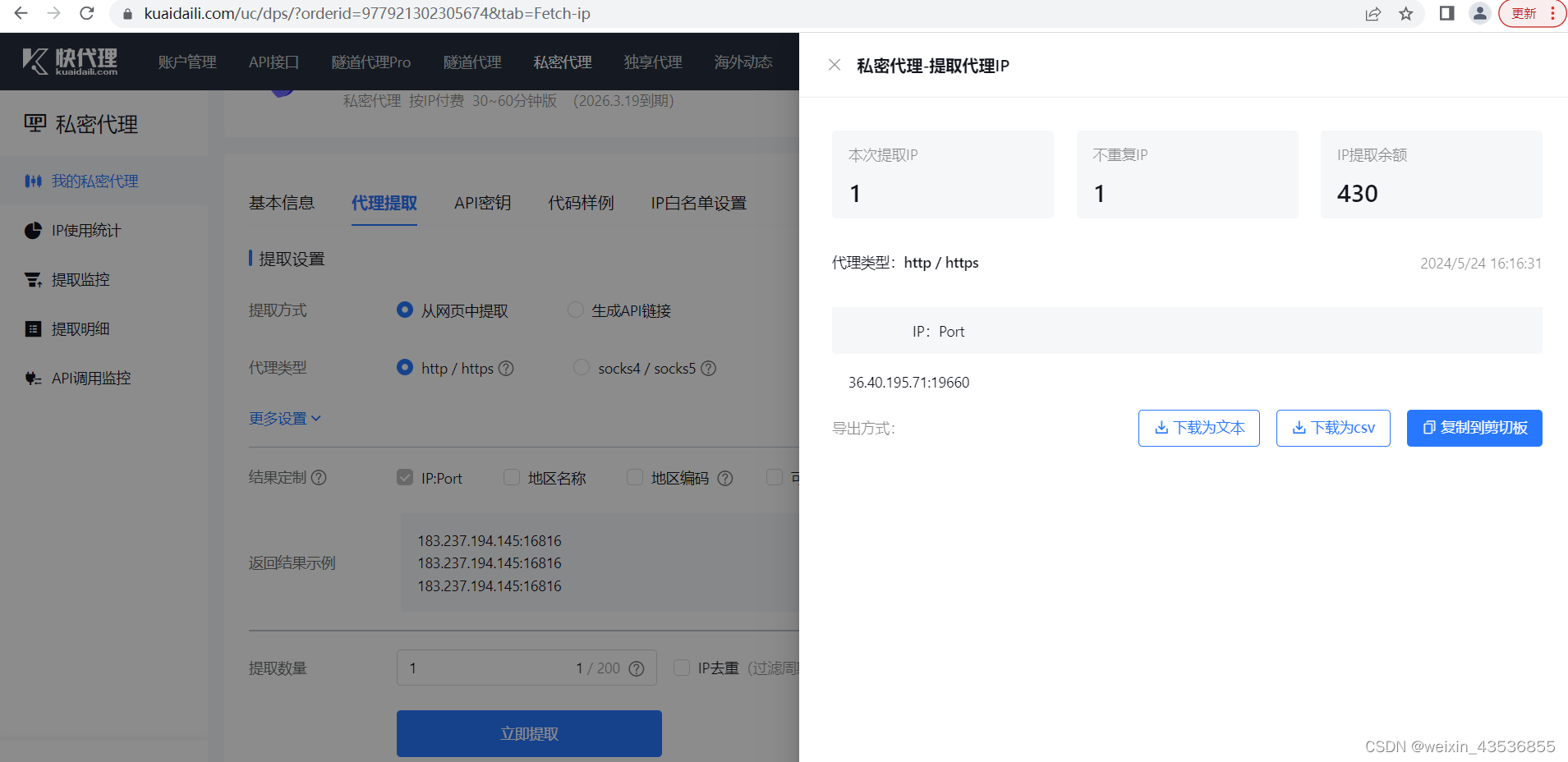Click the IP提取余额 430 card
Image resolution: width=1568 pixels, height=762 pixels.
(1432, 174)
